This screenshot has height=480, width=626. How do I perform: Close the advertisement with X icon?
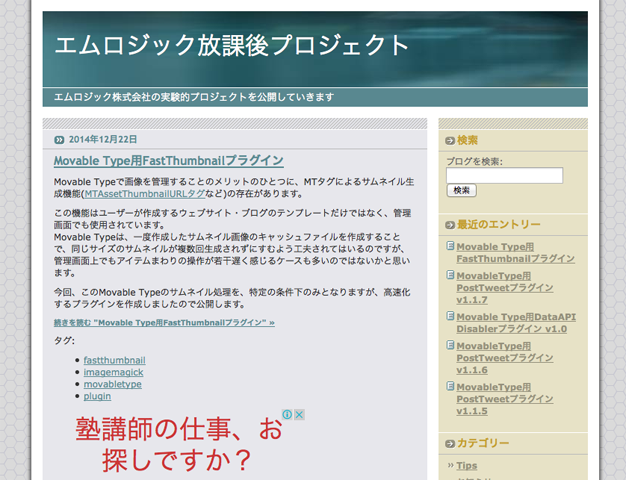click(299, 415)
